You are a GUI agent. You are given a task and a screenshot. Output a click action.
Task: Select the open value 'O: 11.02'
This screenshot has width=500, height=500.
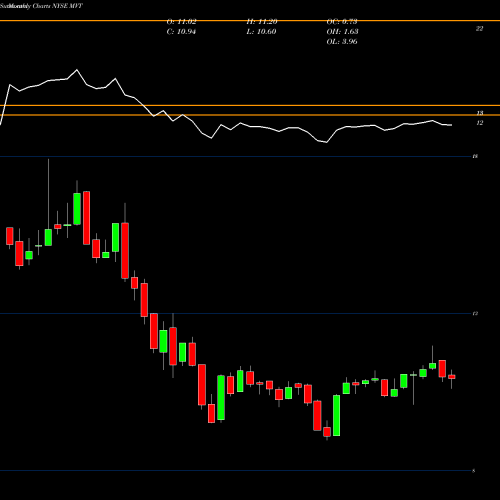pyautogui.click(x=181, y=22)
